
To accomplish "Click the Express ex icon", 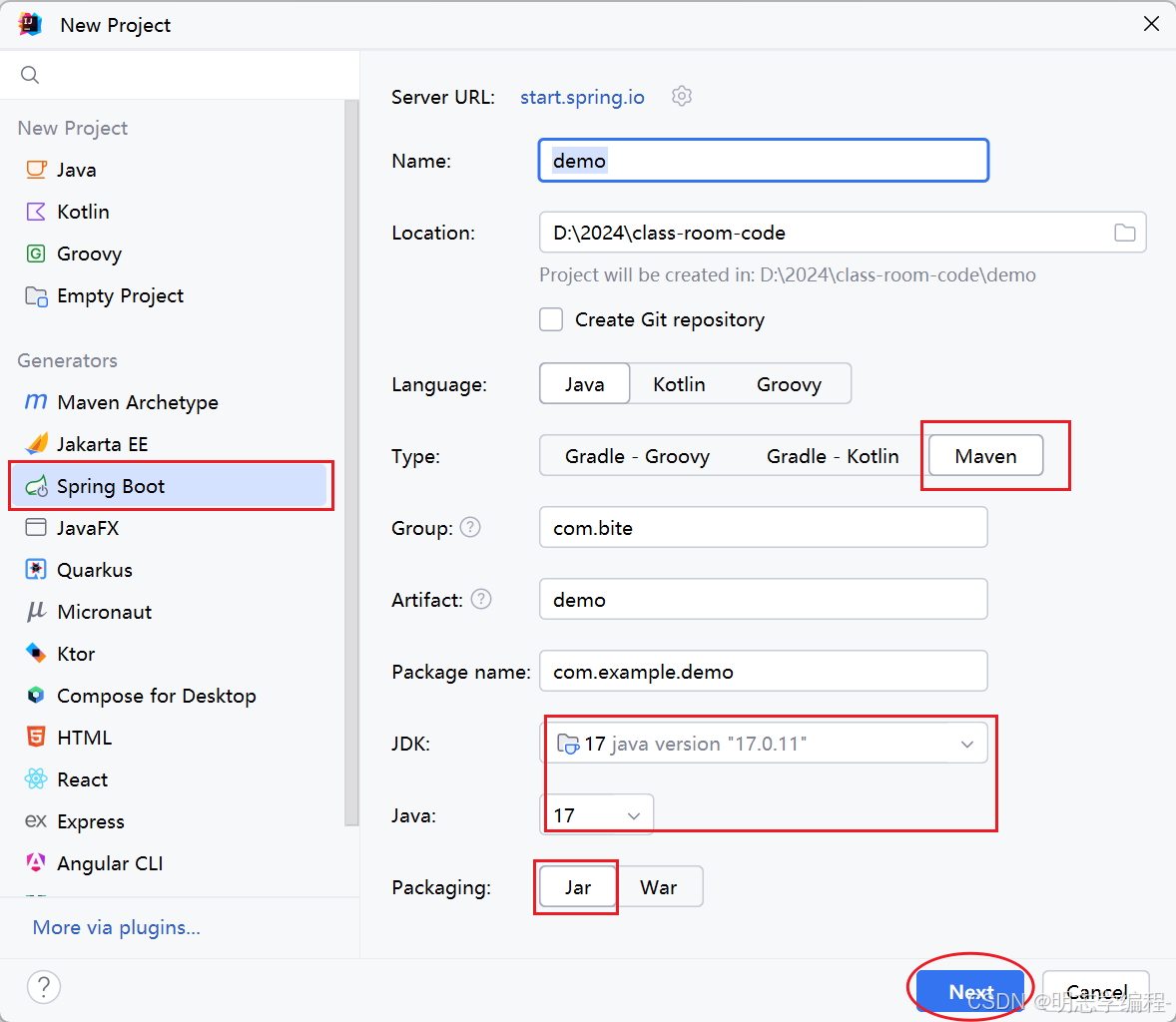I will 36,821.
